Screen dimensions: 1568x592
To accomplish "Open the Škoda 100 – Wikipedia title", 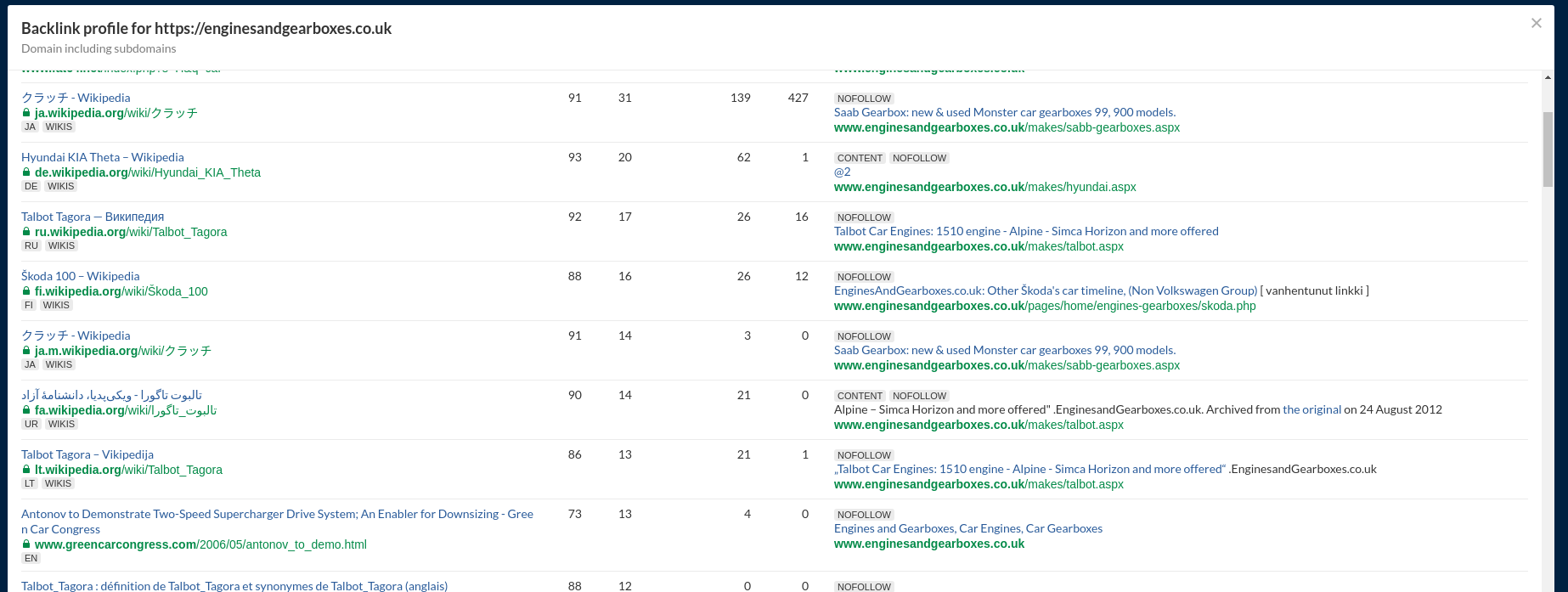I will [x=81, y=276].
